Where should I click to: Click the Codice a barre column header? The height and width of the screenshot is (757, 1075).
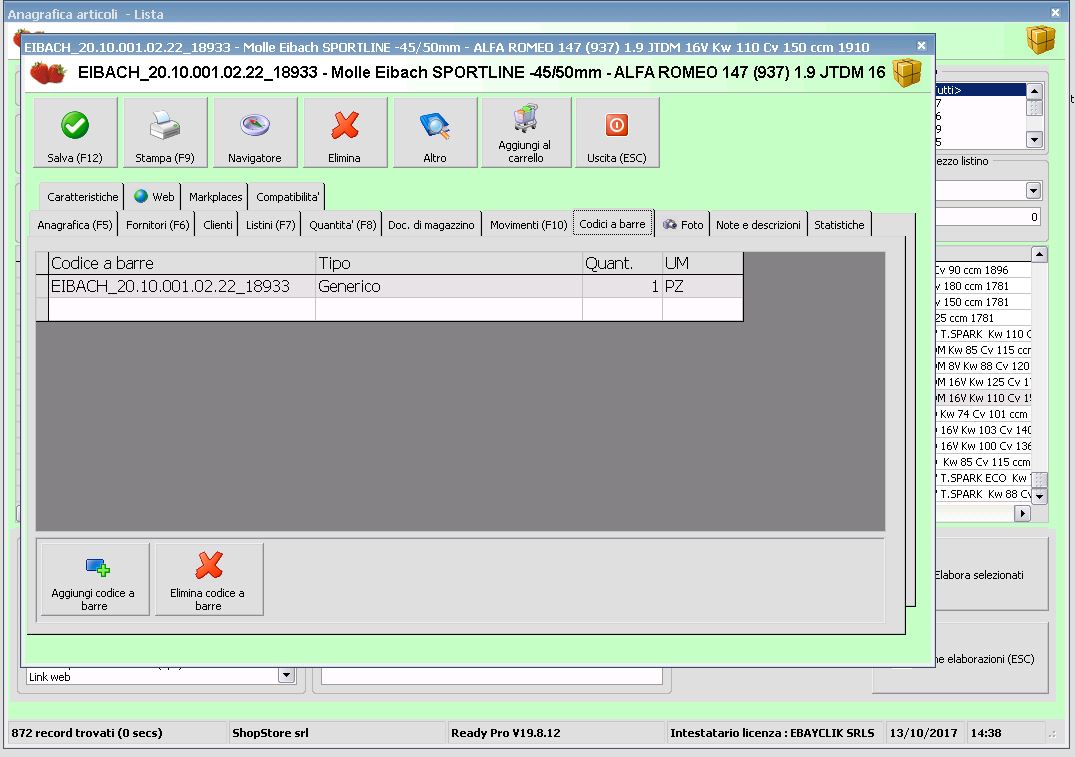(182, 263)
